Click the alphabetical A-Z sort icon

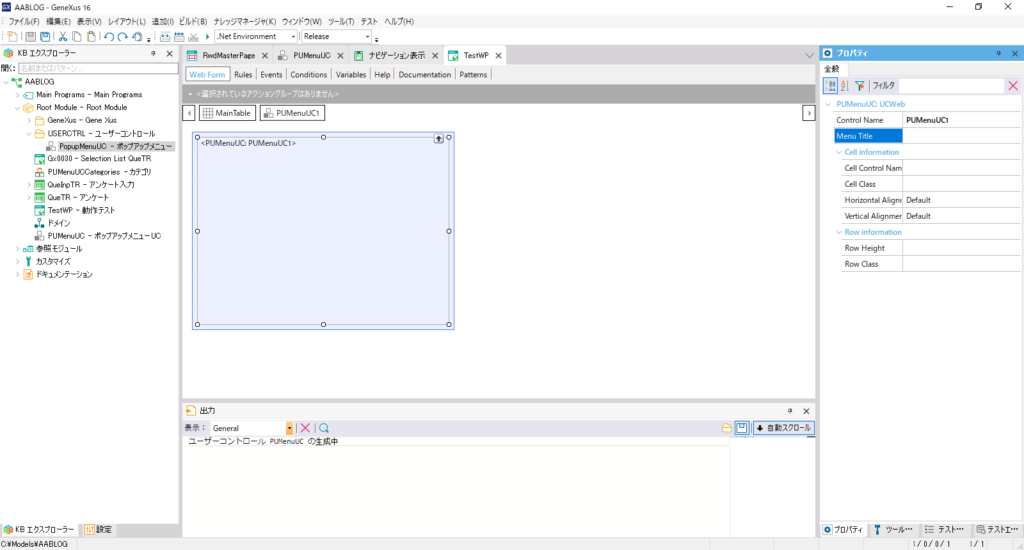pos(844,86)
